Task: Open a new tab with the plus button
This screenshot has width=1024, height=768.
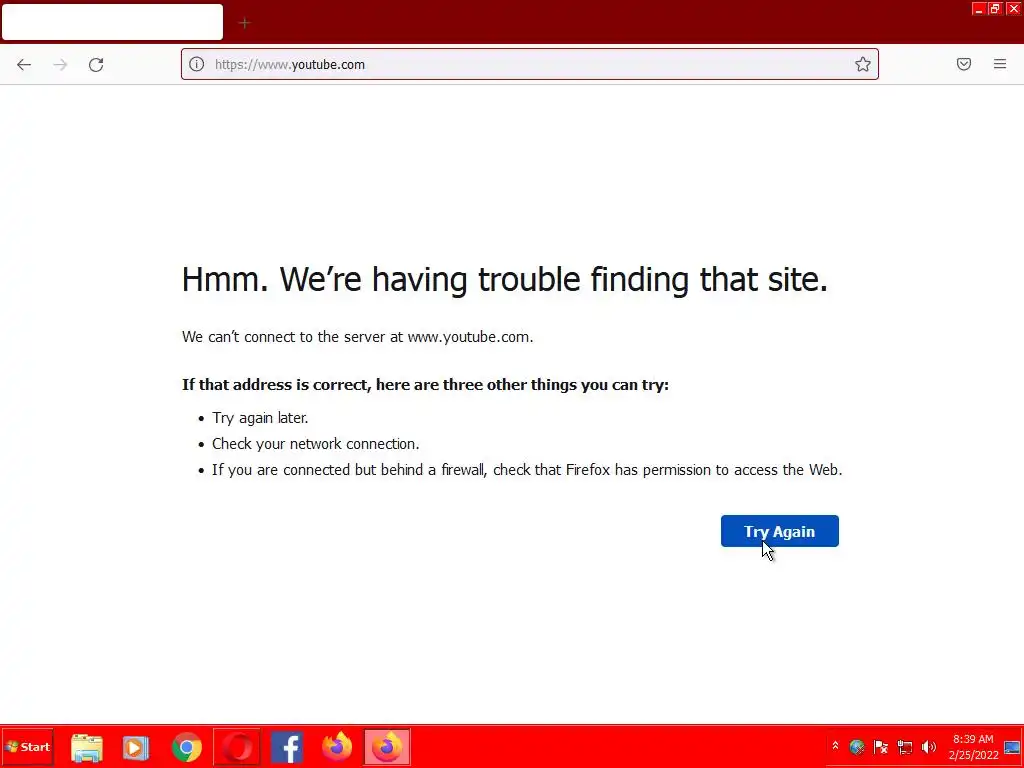Action: pos(244,24)
